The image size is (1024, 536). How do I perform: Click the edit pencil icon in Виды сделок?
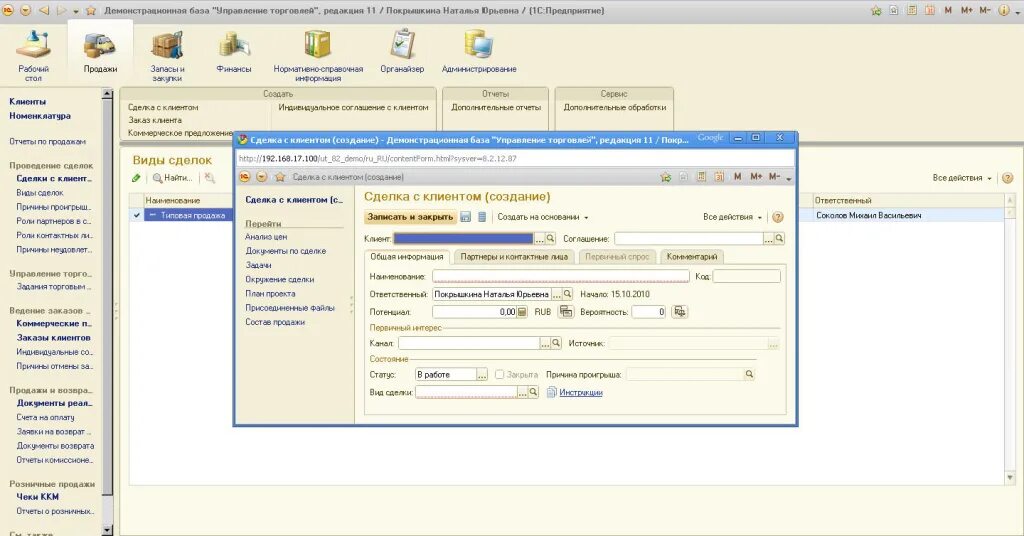tap(136, 178)
